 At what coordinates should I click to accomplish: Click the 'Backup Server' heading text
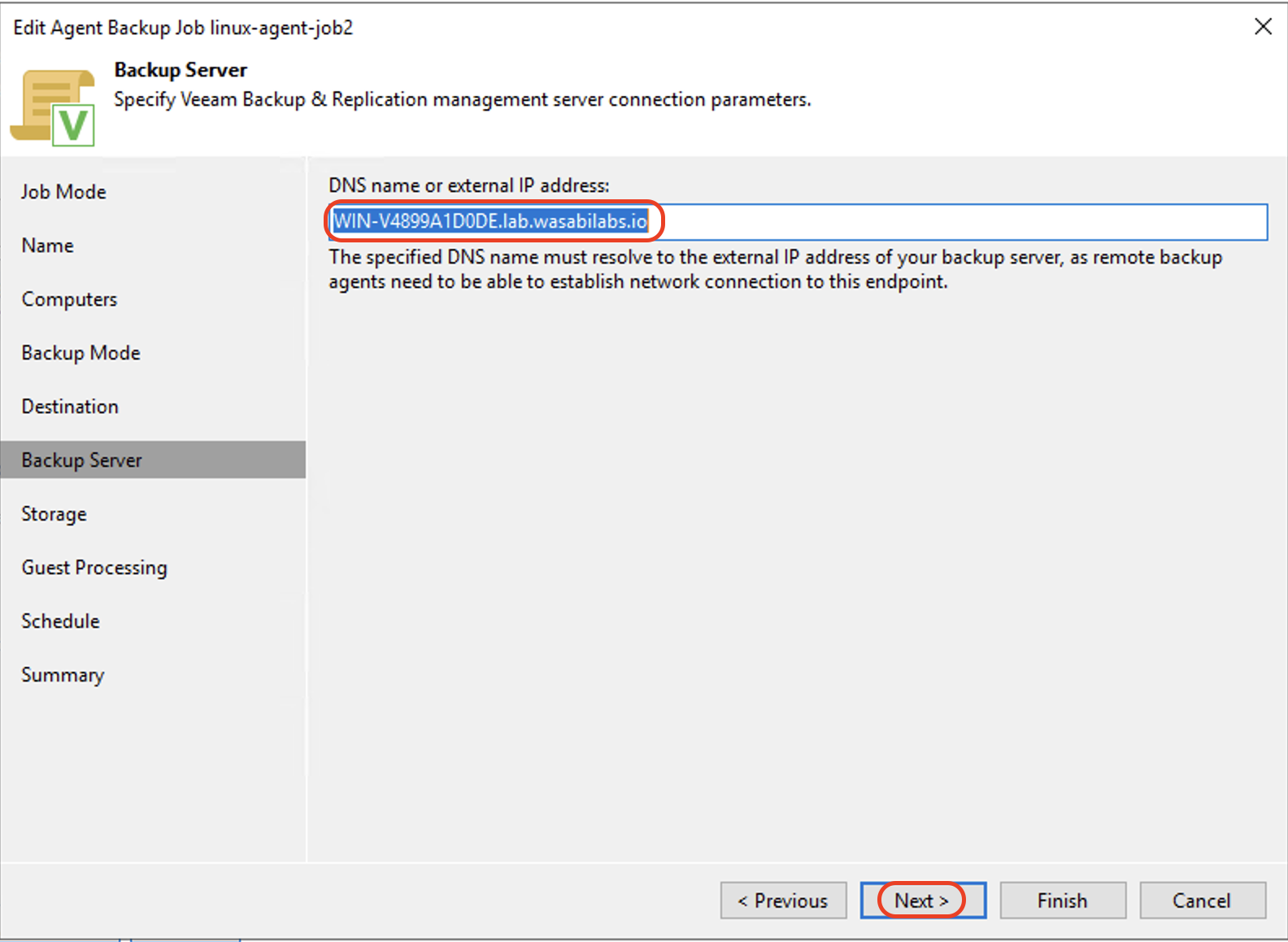(x=181, y=70)
